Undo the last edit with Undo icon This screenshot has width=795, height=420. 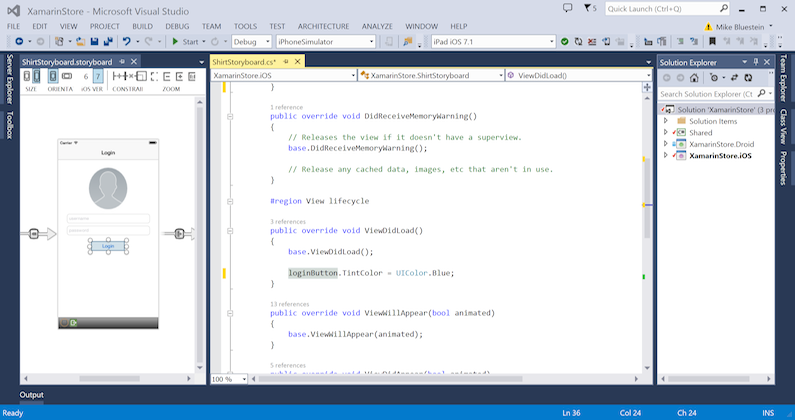click(x=126, y=42)
